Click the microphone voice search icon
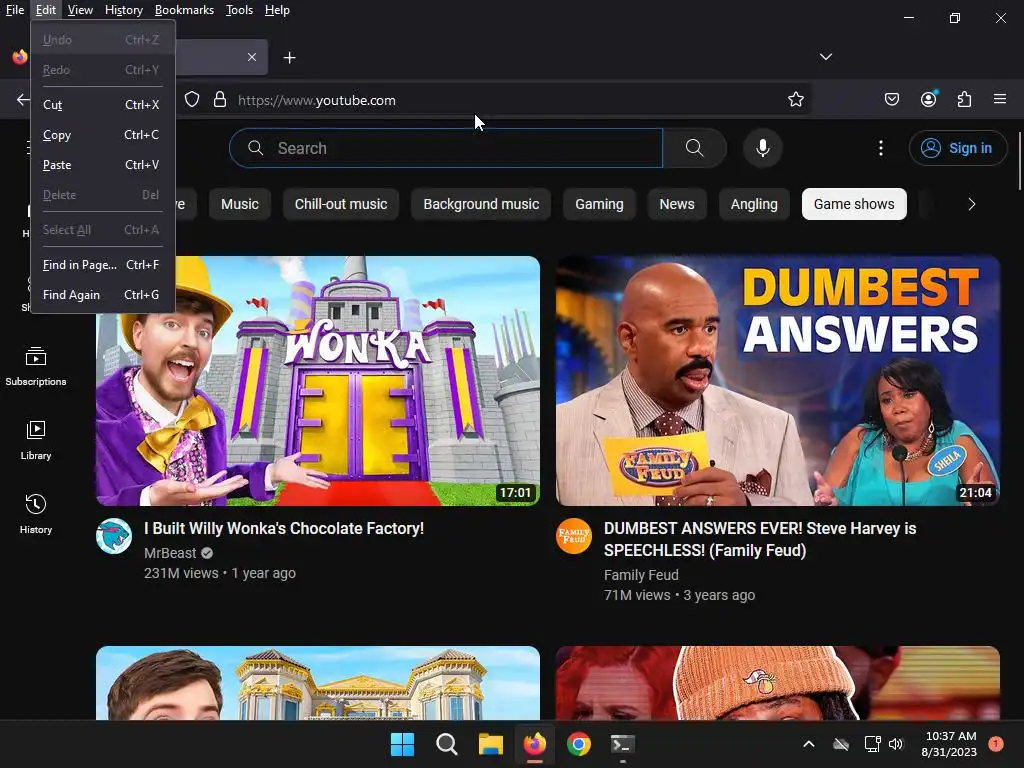This screenshot has width=1024, height=768. point(762,148)
